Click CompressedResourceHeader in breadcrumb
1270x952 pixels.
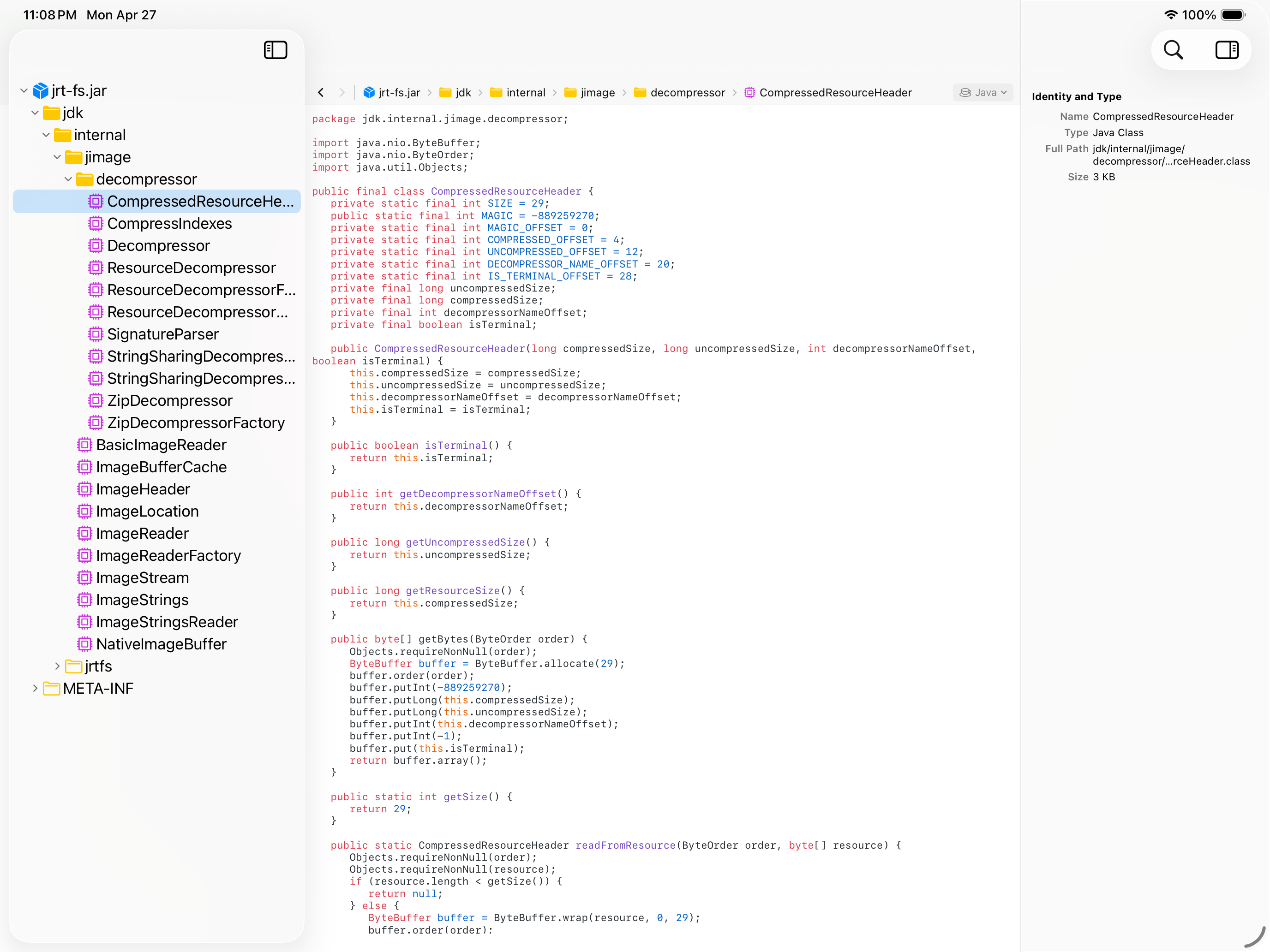click(x=828, y=92)
